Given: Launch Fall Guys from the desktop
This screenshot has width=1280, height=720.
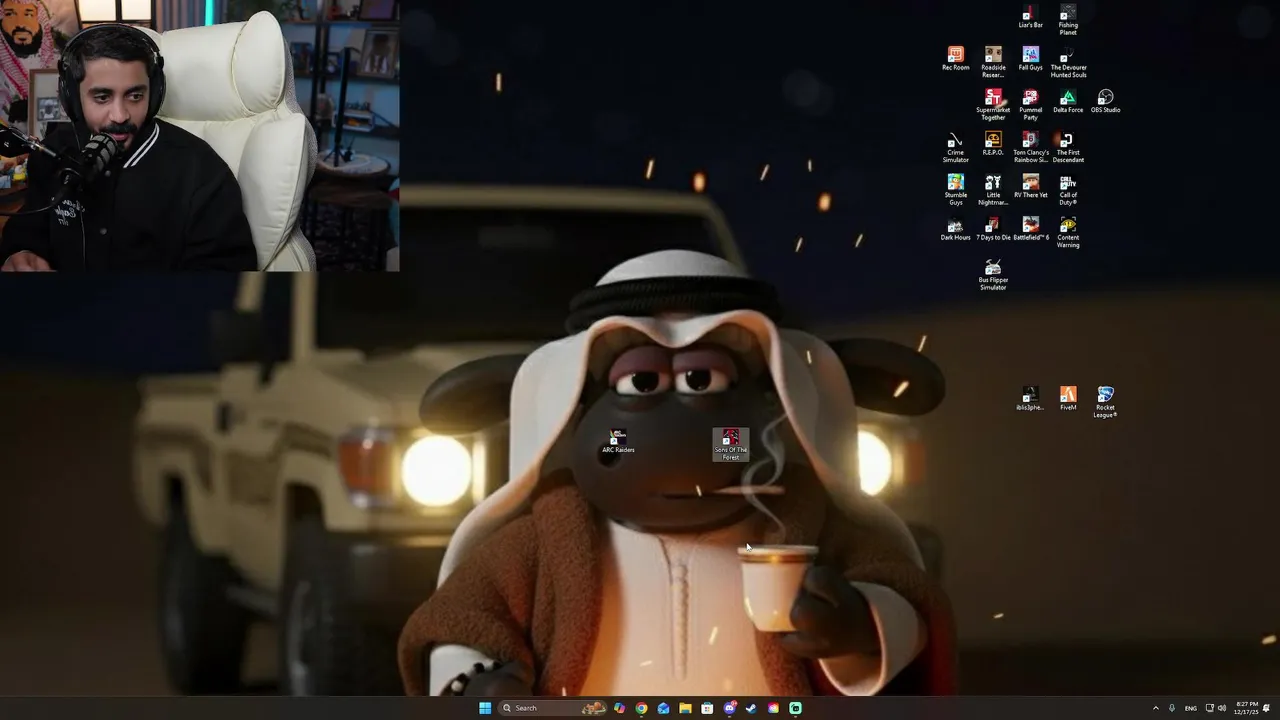Looking at the screenshot, I should point(1030,59).
